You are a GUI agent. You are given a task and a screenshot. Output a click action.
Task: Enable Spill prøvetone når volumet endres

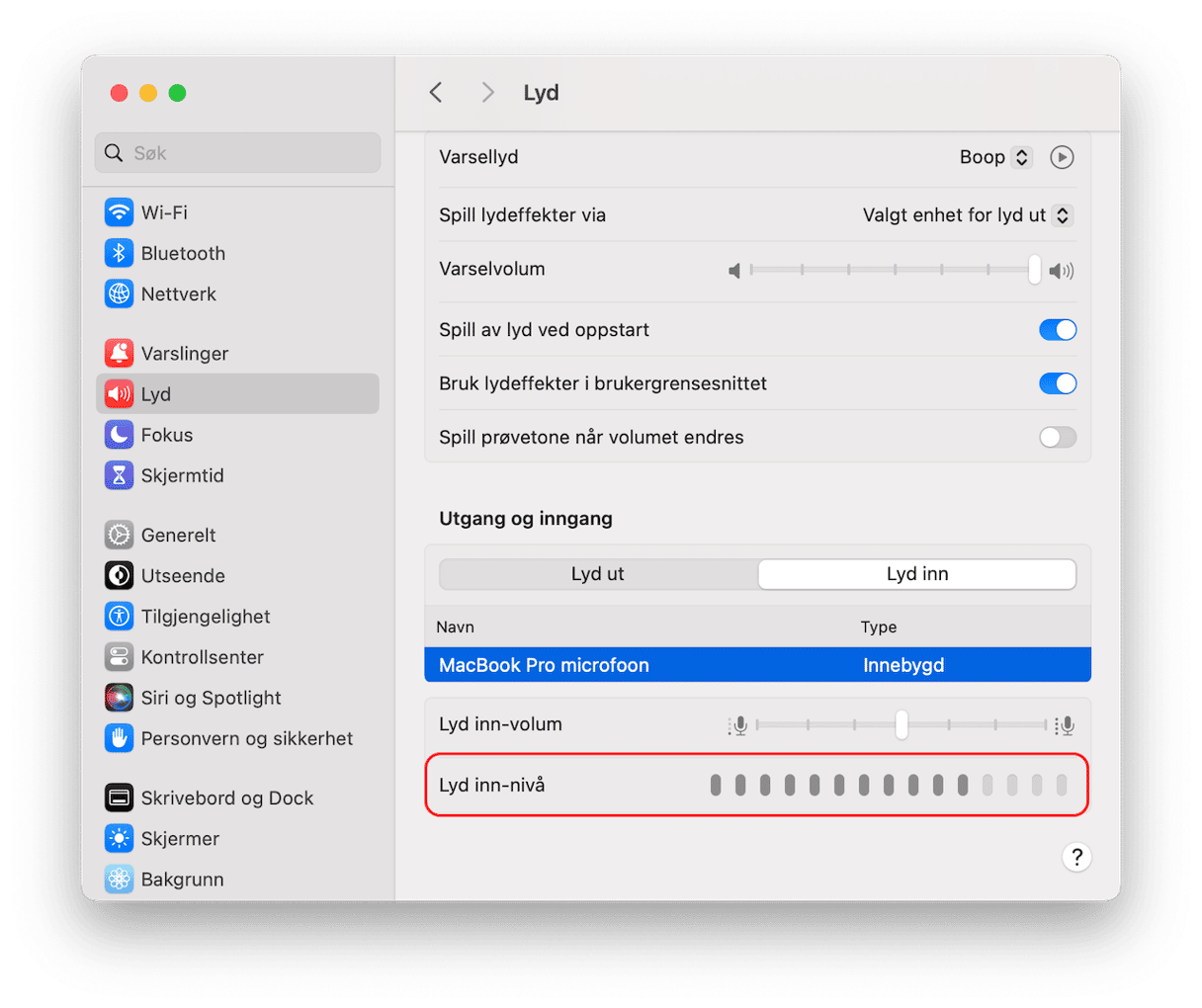(1057, 437)
